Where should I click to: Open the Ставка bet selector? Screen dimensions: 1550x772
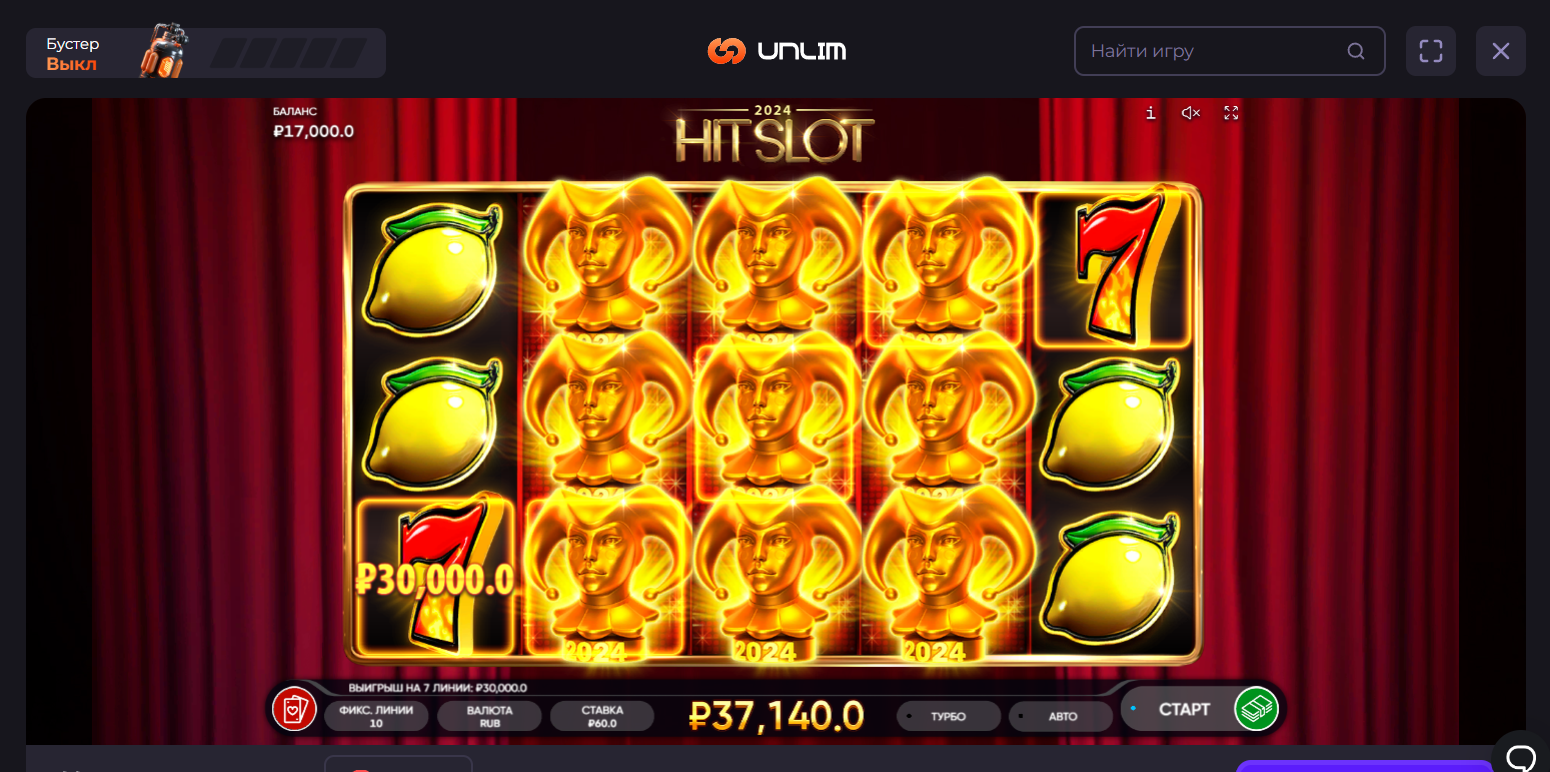click(602, 716)
